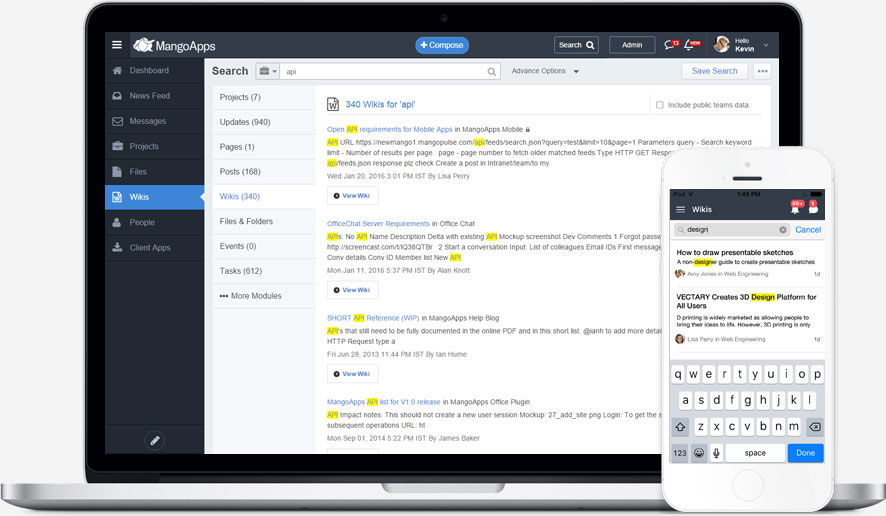Clear the phone search text with X icon
The width and height of the screenshot is (886, 516).
[x=783, y=230]
